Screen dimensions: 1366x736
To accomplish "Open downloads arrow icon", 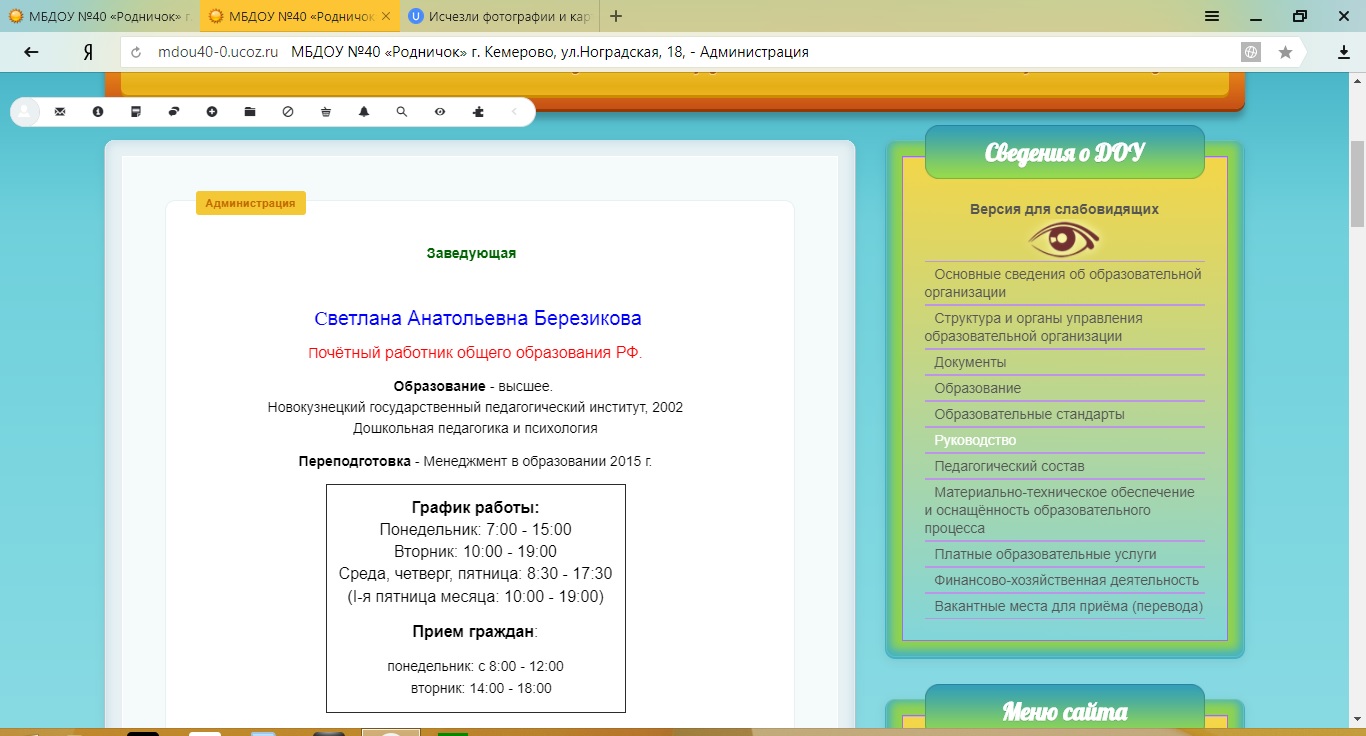I will point(1344,52).
